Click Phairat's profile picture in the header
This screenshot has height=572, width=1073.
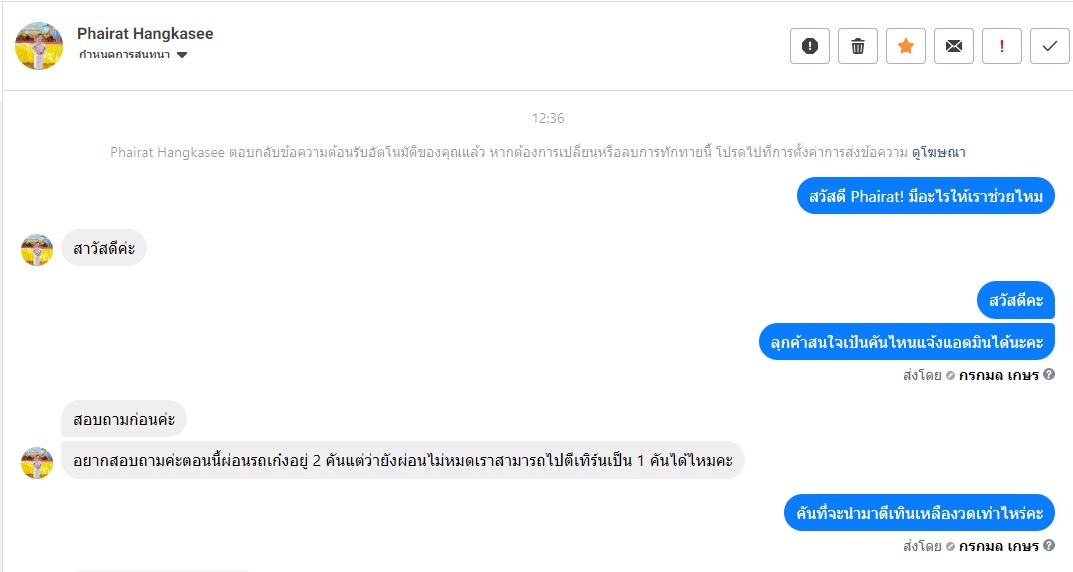click(x=40, y=46)
